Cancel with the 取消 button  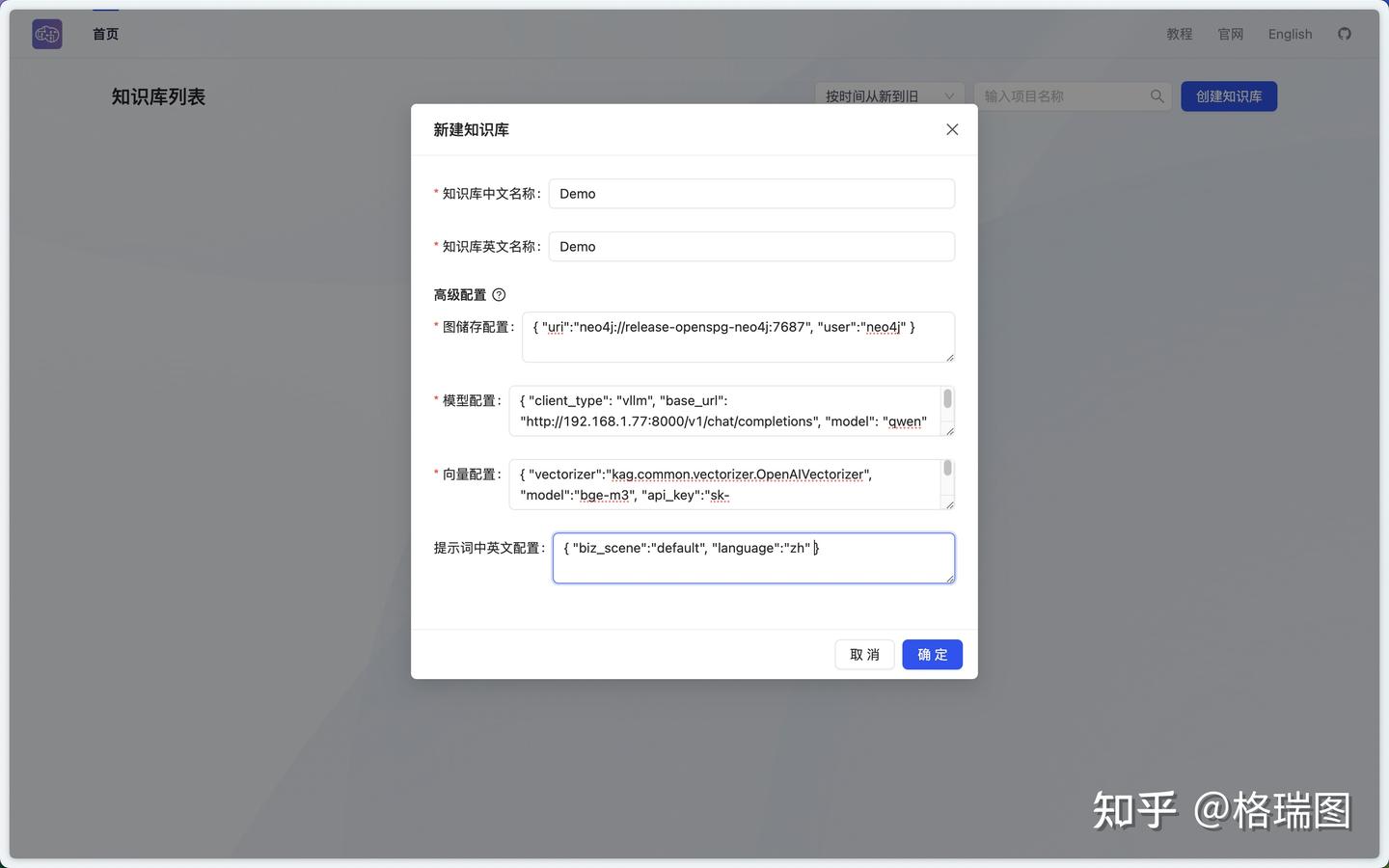pyautogui.click(x=864, y=655)
